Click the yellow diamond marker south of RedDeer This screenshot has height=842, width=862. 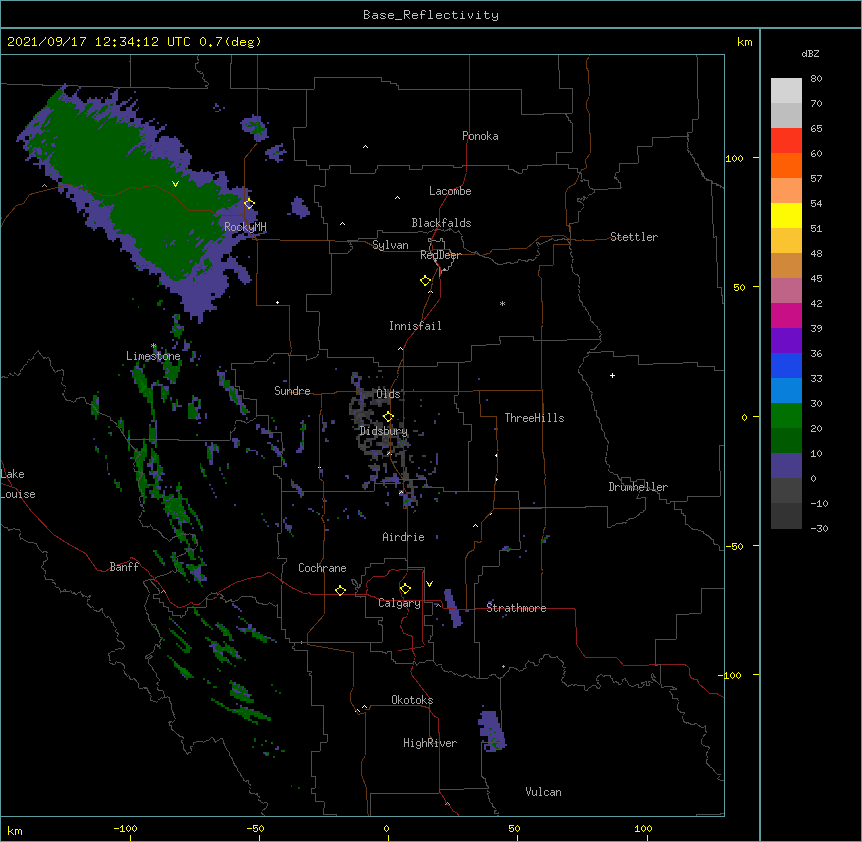pos(426,281)
